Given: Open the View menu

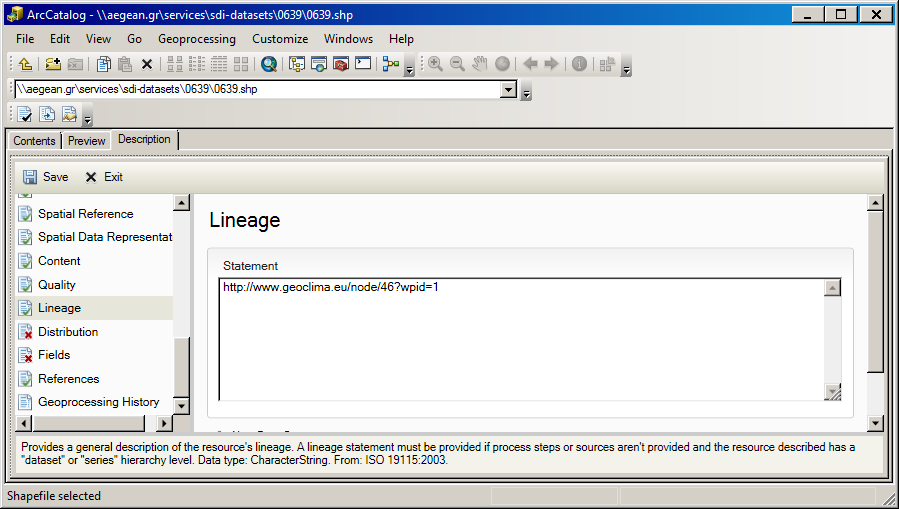Looking at the screenshot, I should [98, 39].
